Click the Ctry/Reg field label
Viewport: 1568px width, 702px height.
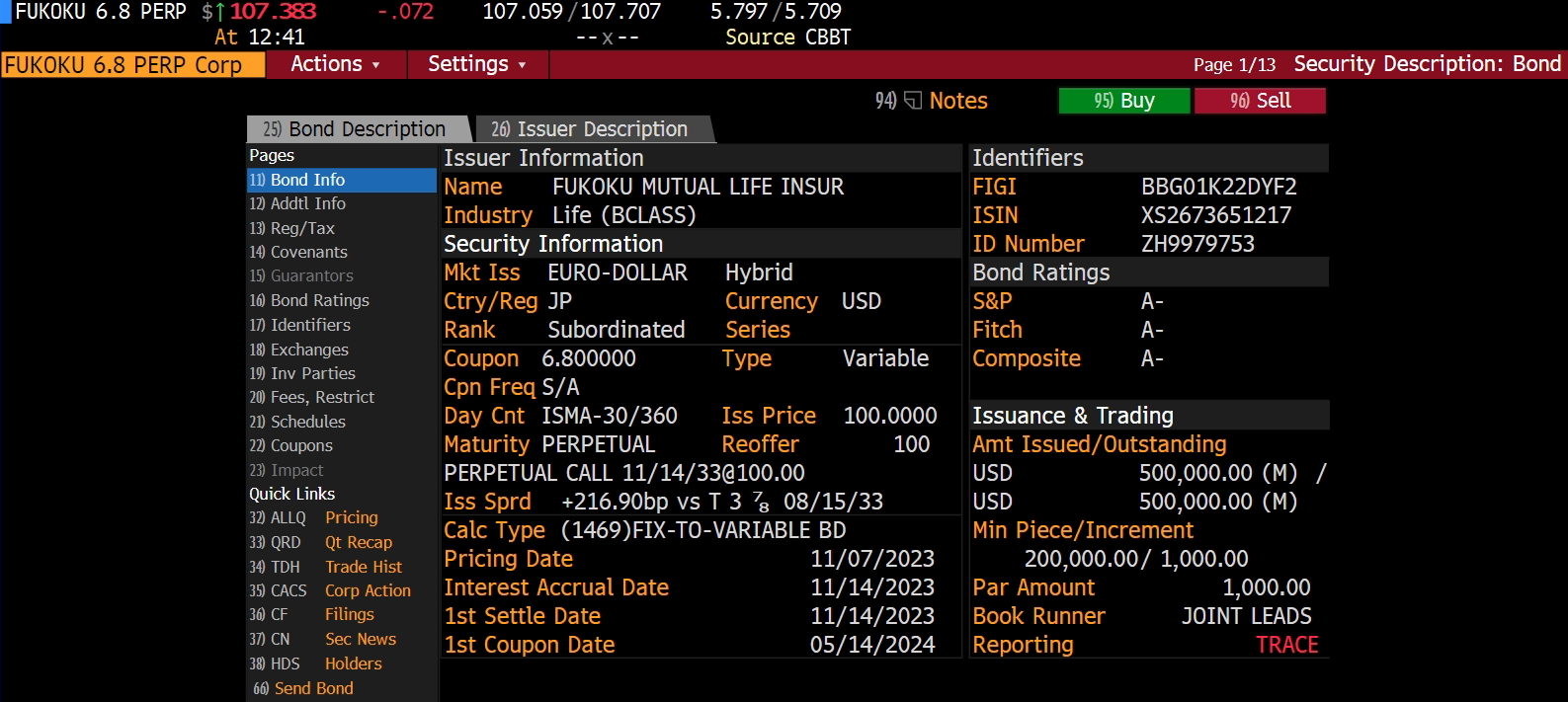[x=491, y=301]
